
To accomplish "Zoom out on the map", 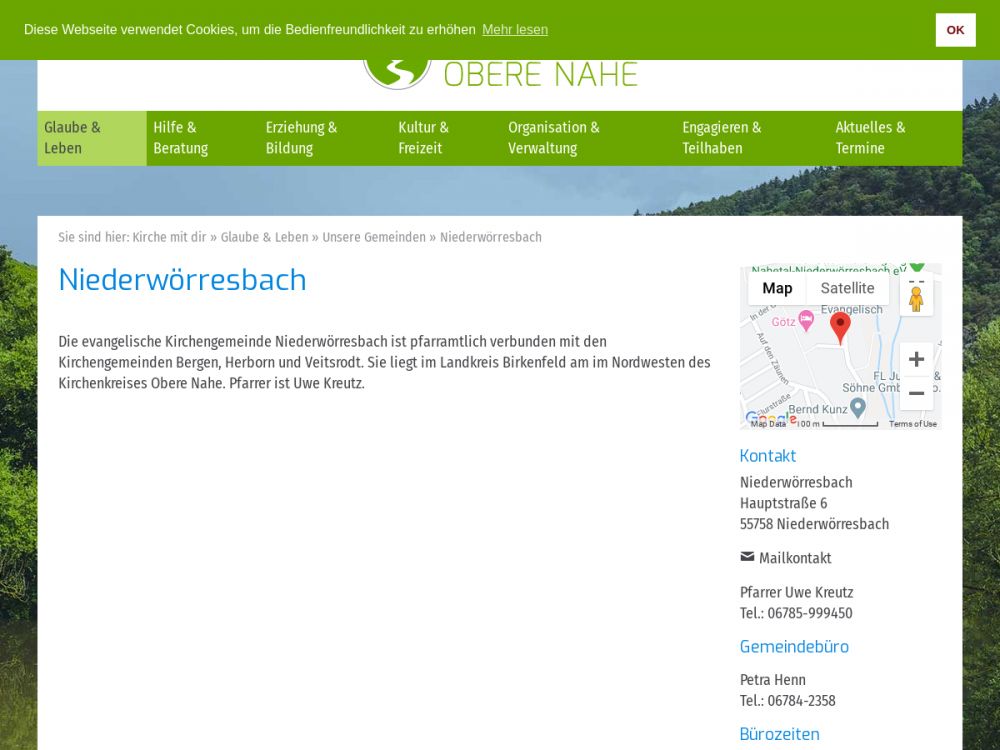I will pos(916,393).
